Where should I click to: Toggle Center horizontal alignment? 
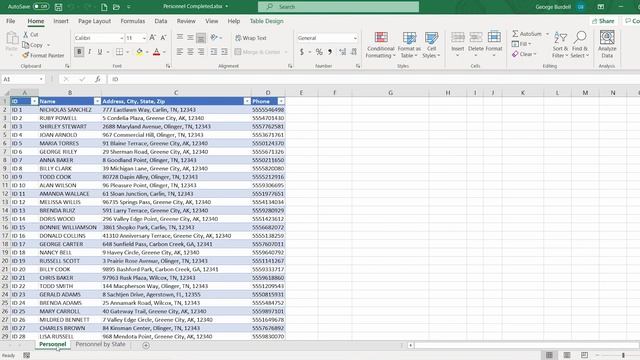click(190, 52)
